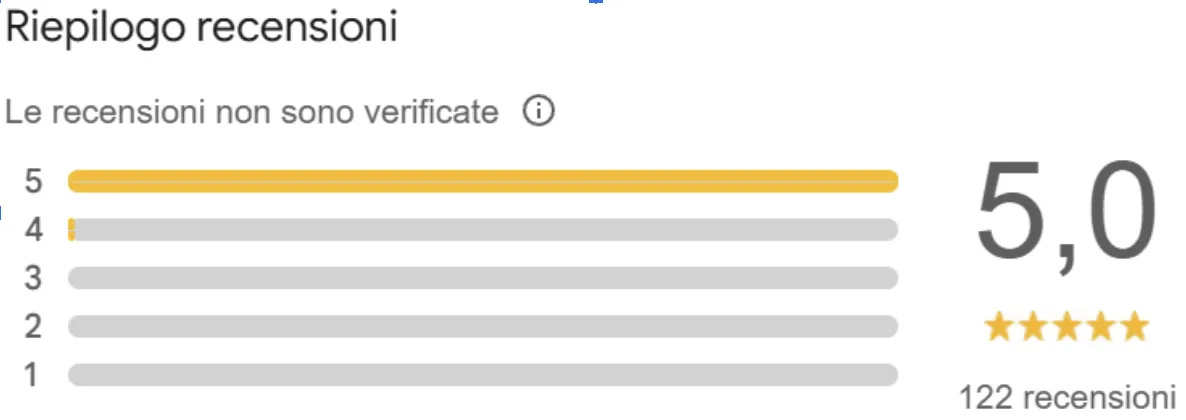The height and width of the screenshot is (420, 1186).
Task: Select the 4-star rating bar
Action: click(x=483, y=230)
